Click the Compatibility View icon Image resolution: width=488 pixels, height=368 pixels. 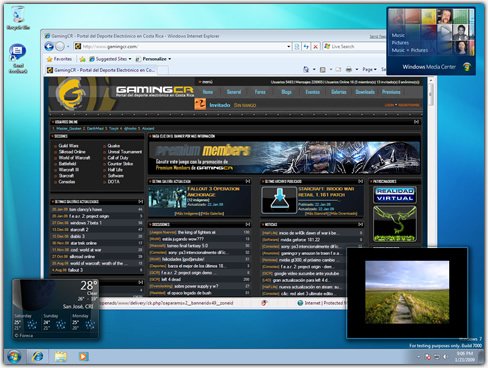coord(297,47)
